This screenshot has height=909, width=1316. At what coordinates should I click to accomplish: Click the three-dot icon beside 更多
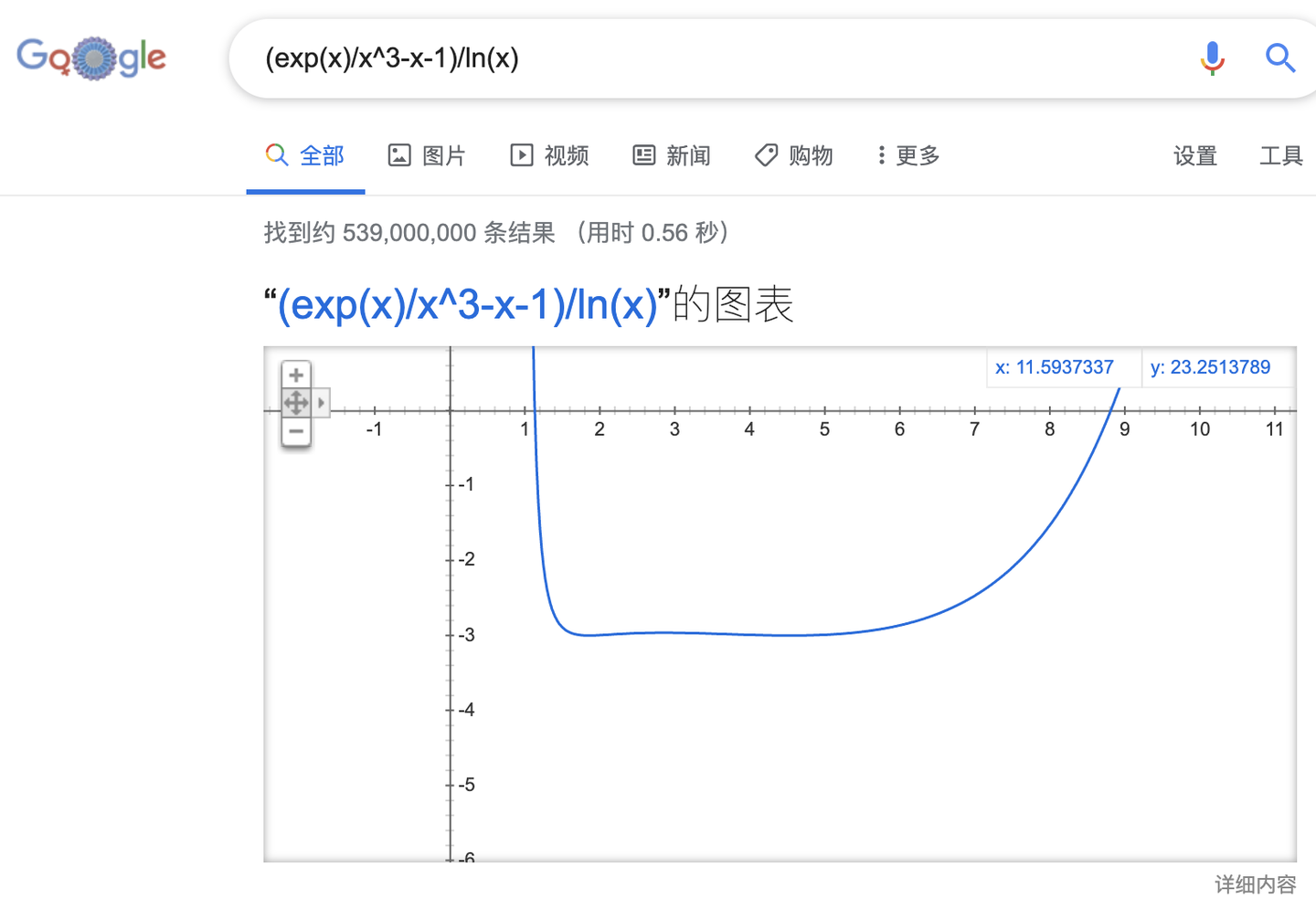(880, 155)
